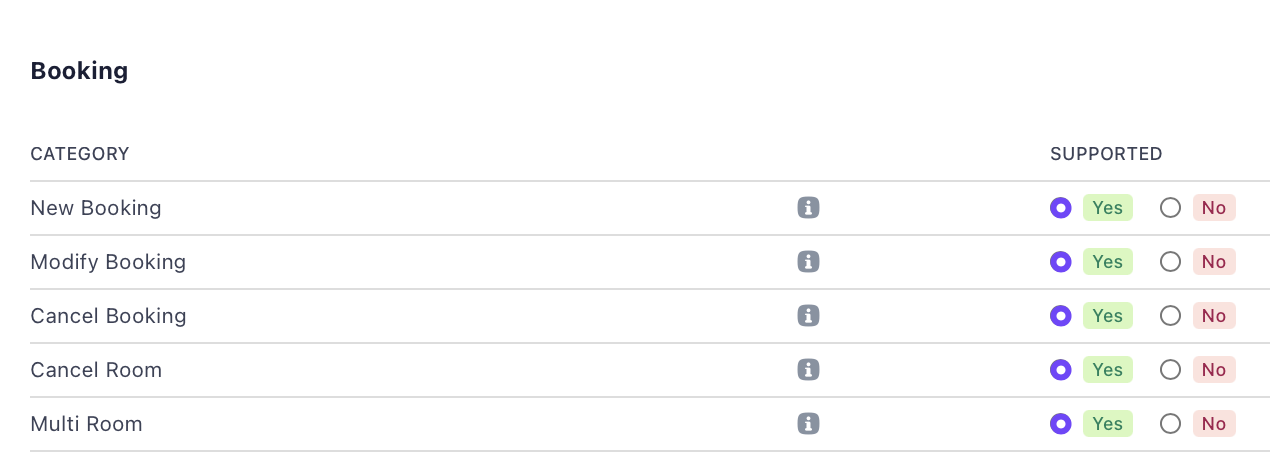This screenshot has height=454, width=1270.
Task: Click the info icon beside Cancel Booking
Action: (x=808, y=316)
